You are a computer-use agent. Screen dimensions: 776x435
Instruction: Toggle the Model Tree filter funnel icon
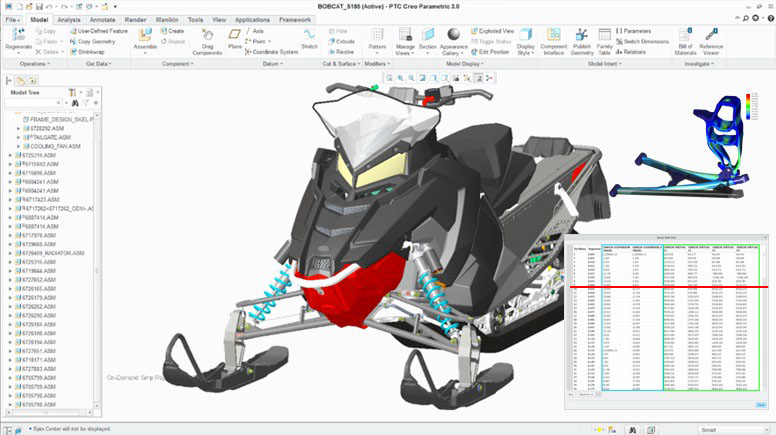tap(86, 103)
